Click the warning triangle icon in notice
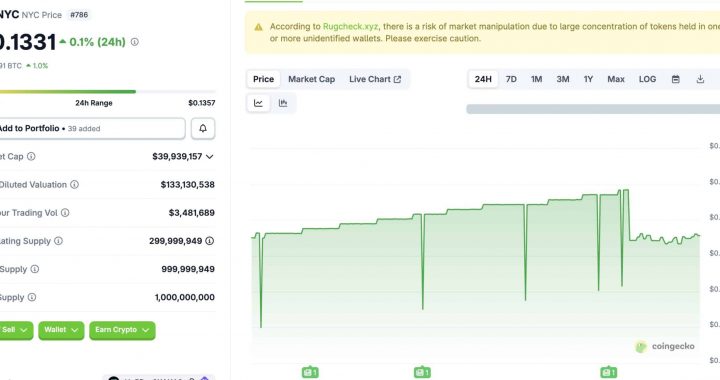 click(x=259, y=27)
